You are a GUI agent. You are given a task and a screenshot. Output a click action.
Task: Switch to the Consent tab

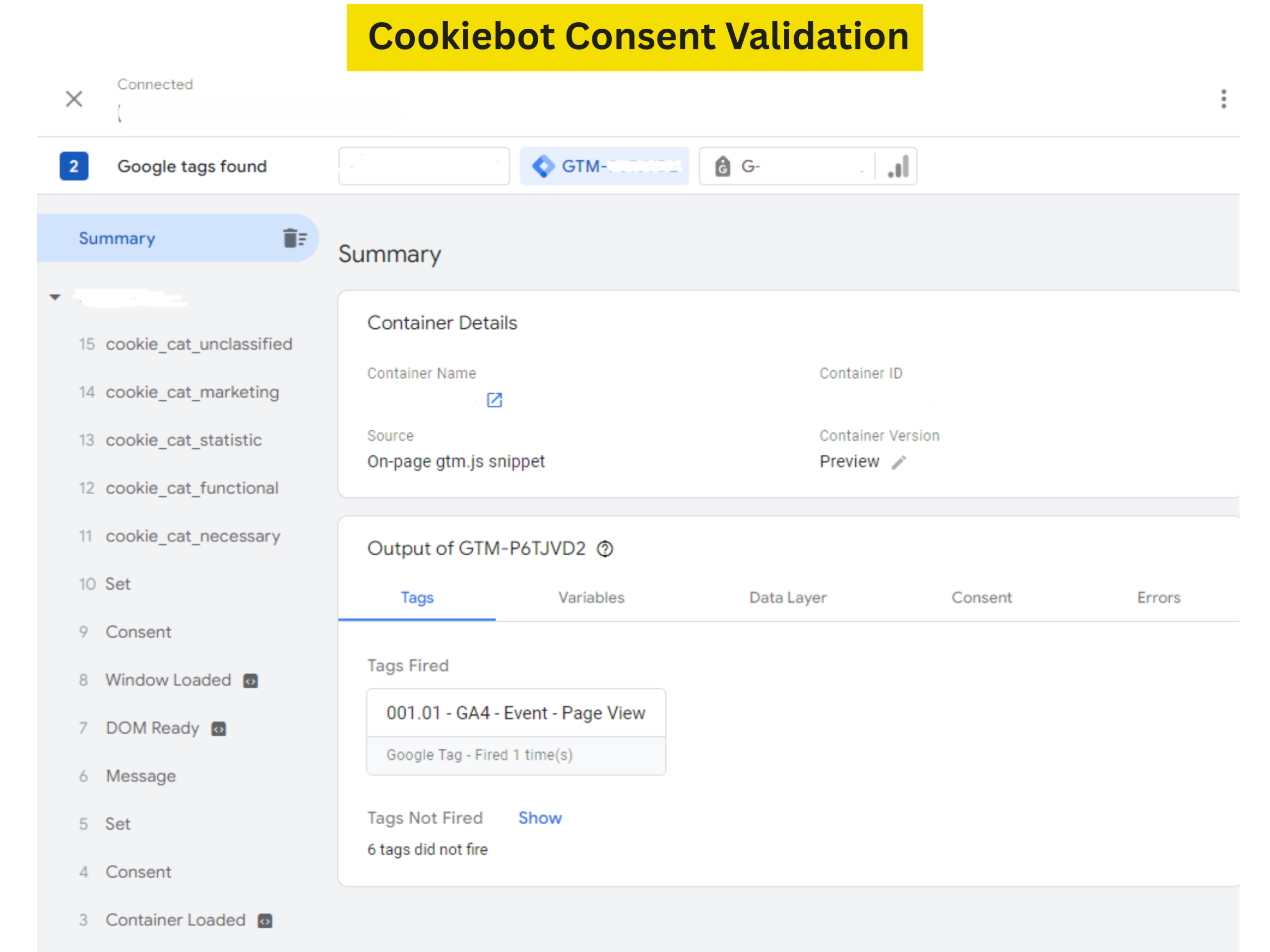(x=981, y=597)
